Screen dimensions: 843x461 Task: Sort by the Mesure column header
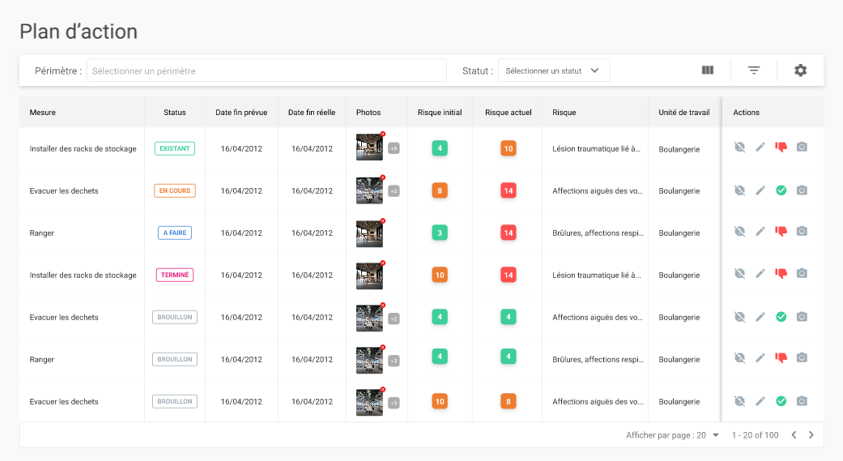[x=42, y=112]
